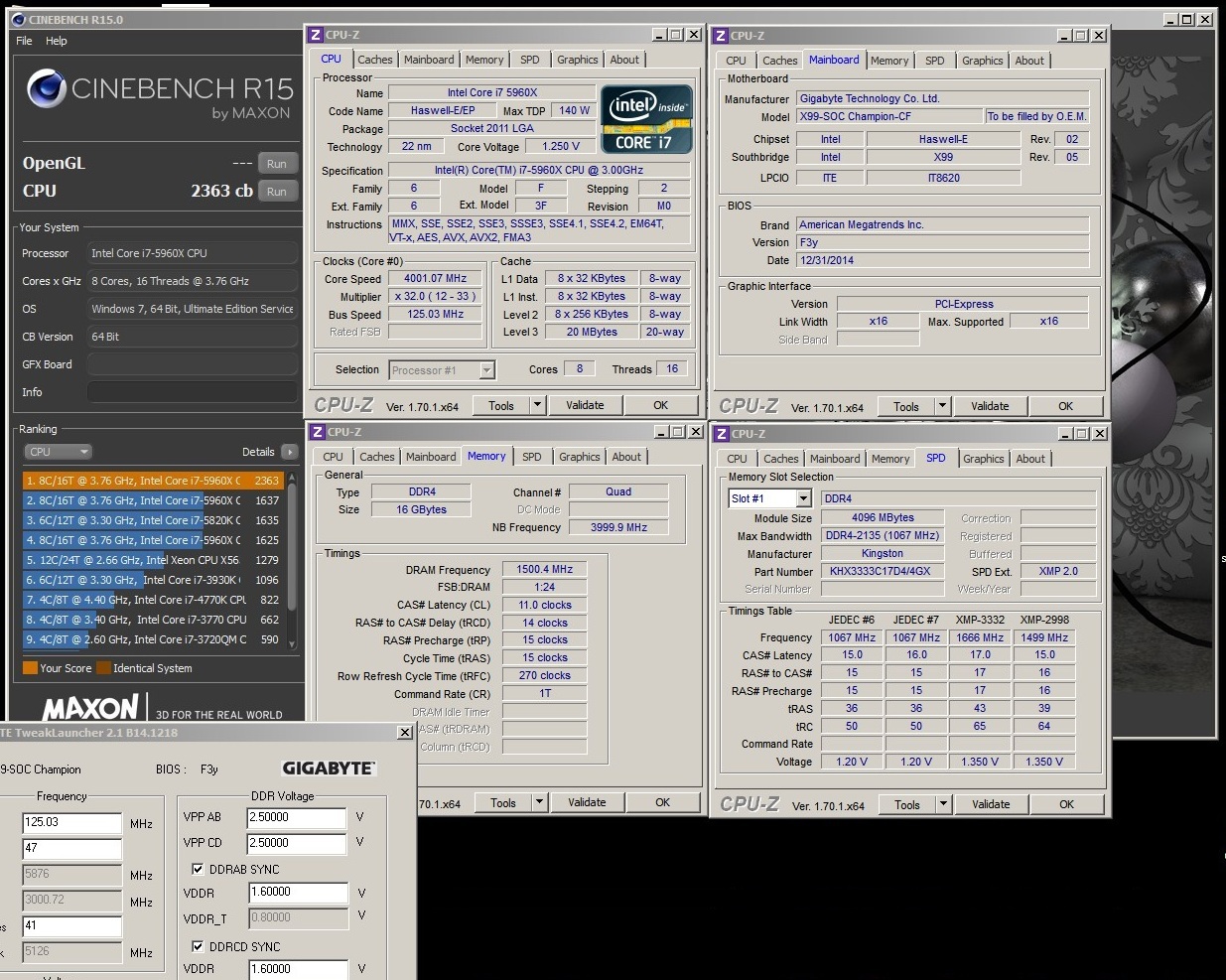1226x980 pixels.
Task: Click the Cinebench R15 title bar icon
Action: (18, 20)
